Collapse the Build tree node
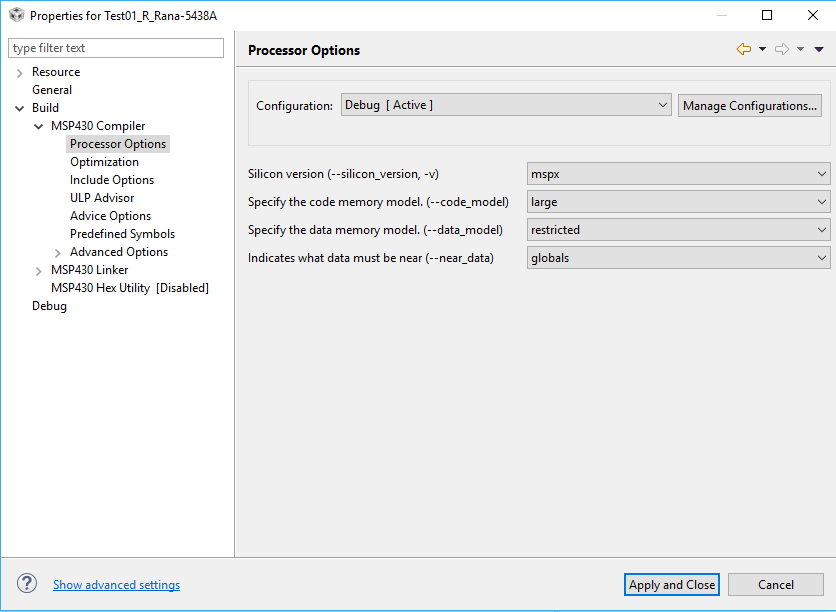 (x=20, y=108)
